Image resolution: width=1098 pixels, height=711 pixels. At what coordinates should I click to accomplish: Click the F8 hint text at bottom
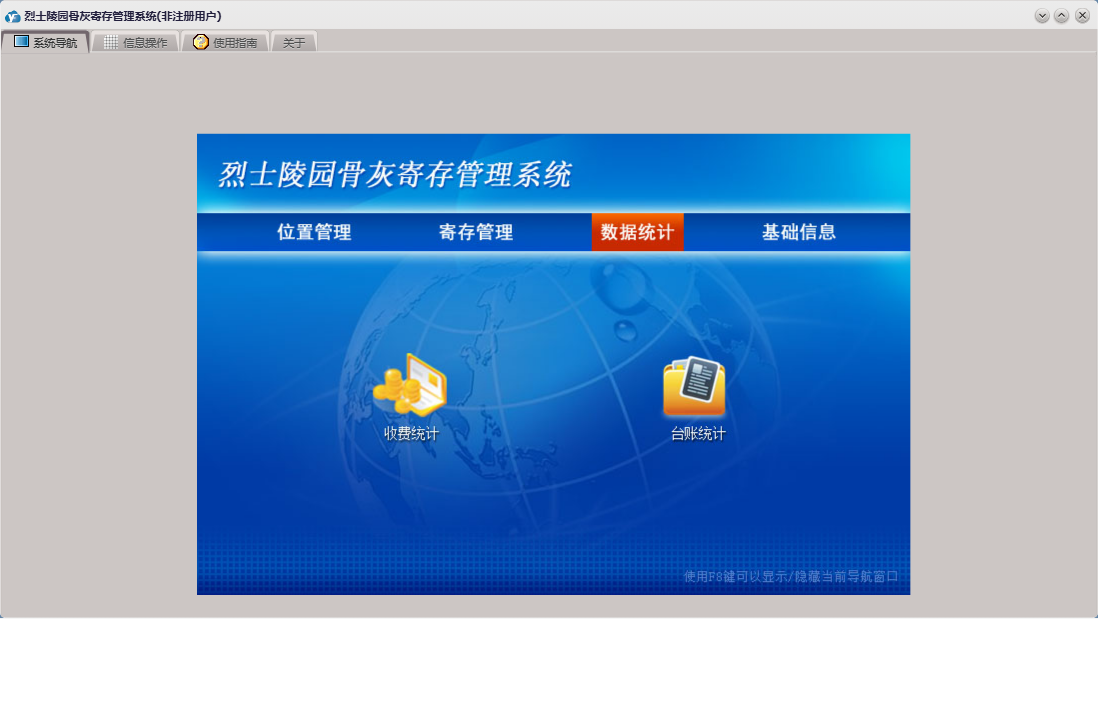pos(791,576)
